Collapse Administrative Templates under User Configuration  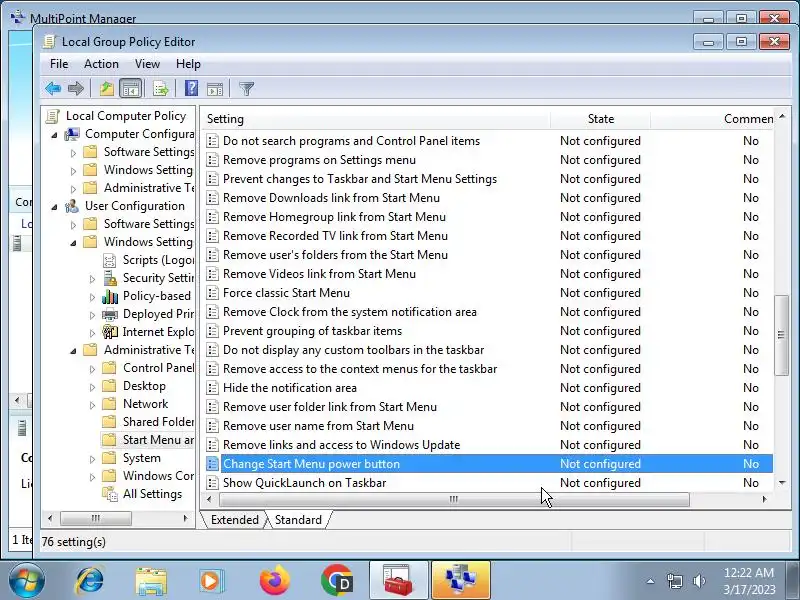click(73, 351)
